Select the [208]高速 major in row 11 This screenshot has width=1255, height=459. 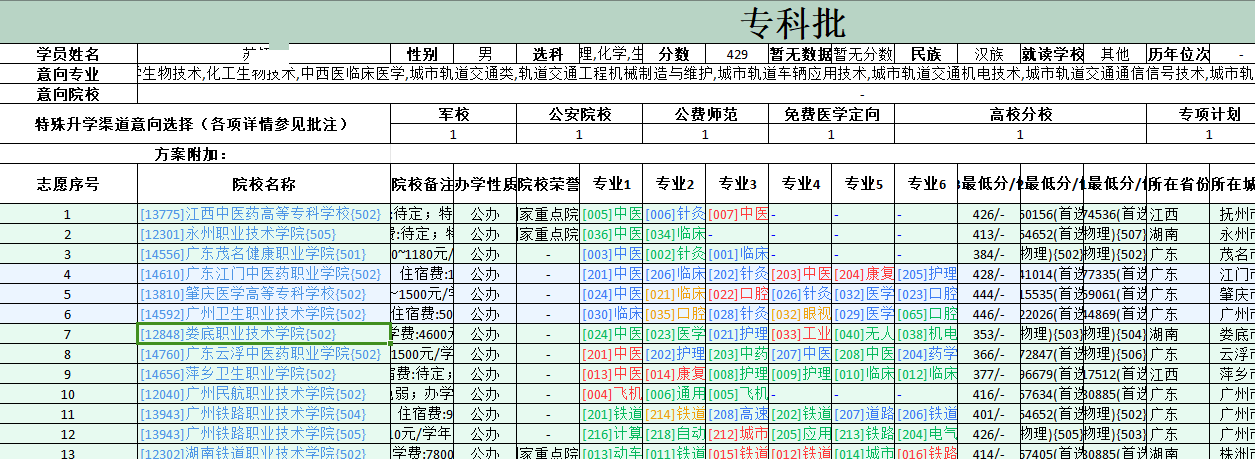[737, 414]
